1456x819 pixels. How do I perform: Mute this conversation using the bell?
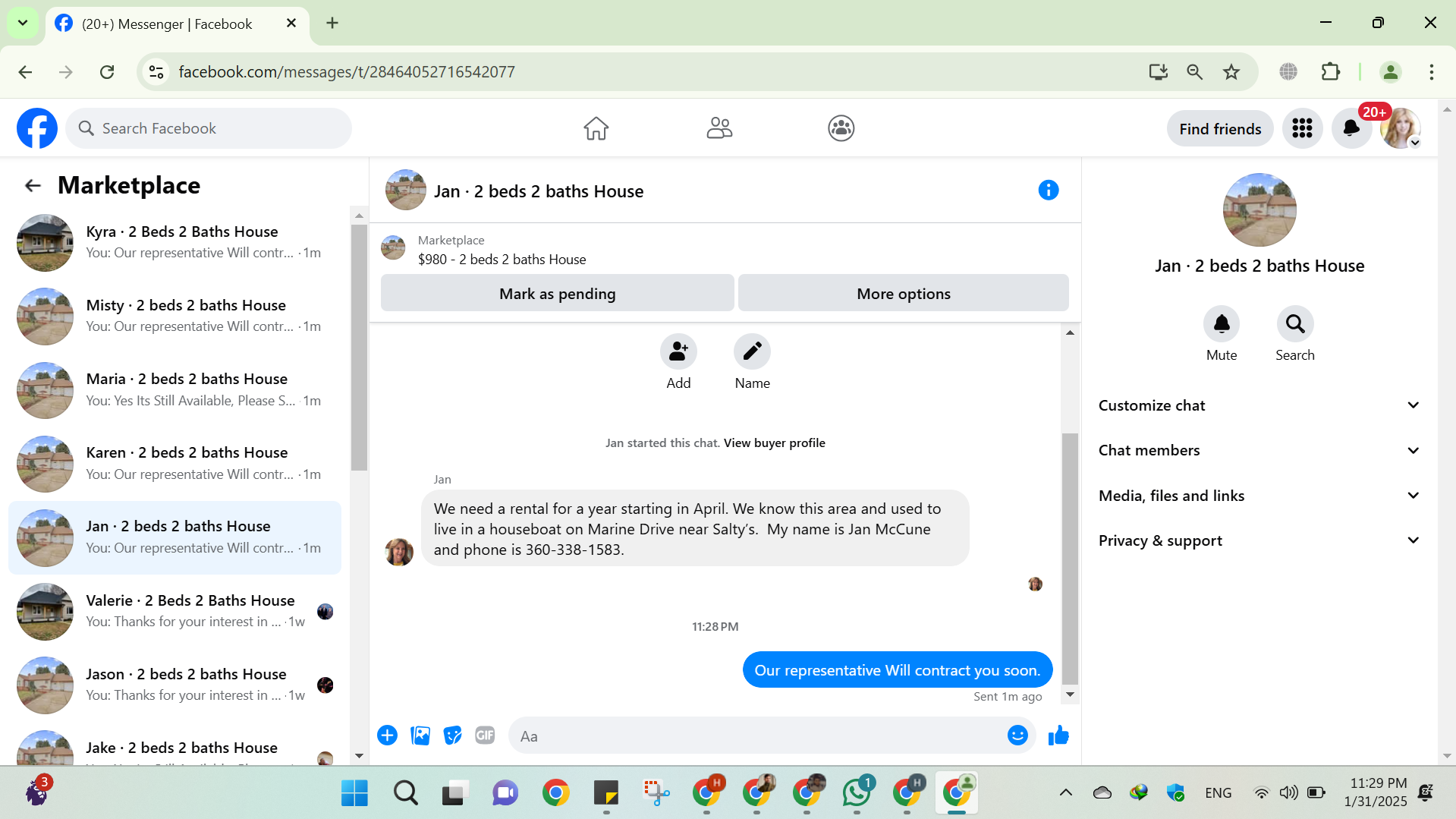1222,324
